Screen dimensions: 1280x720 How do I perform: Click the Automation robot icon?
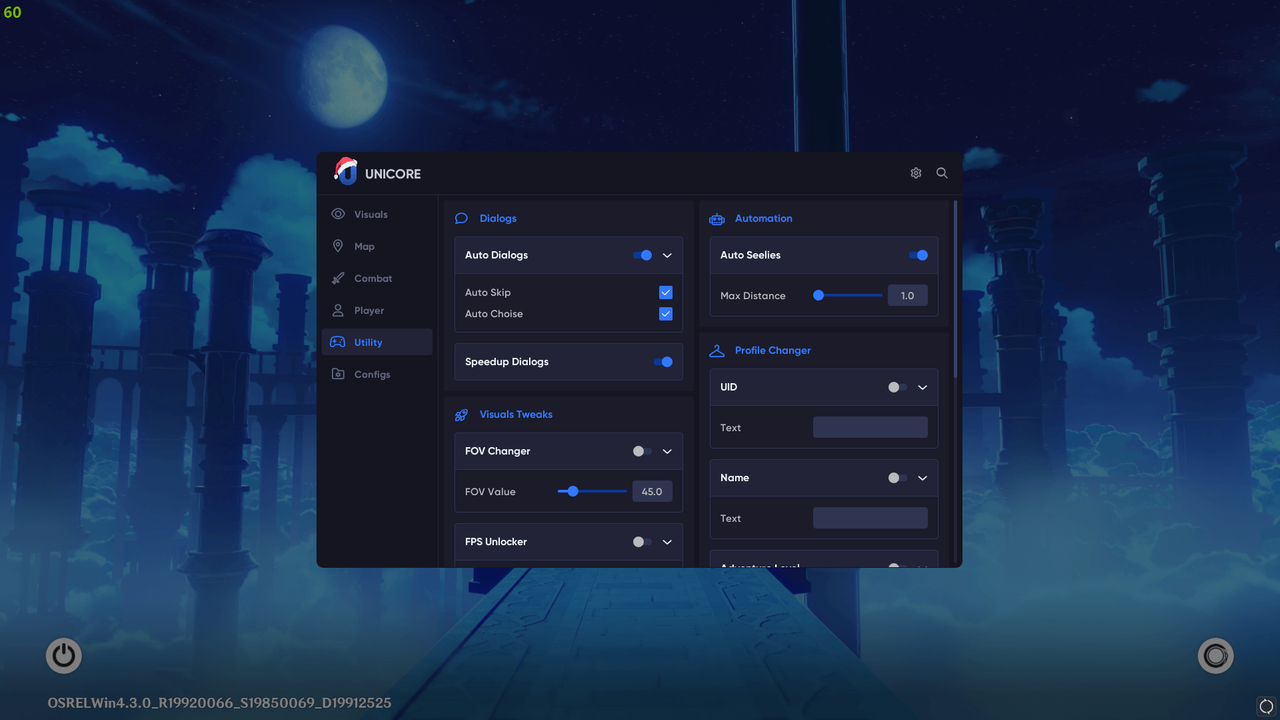click(x=716, y=218)
